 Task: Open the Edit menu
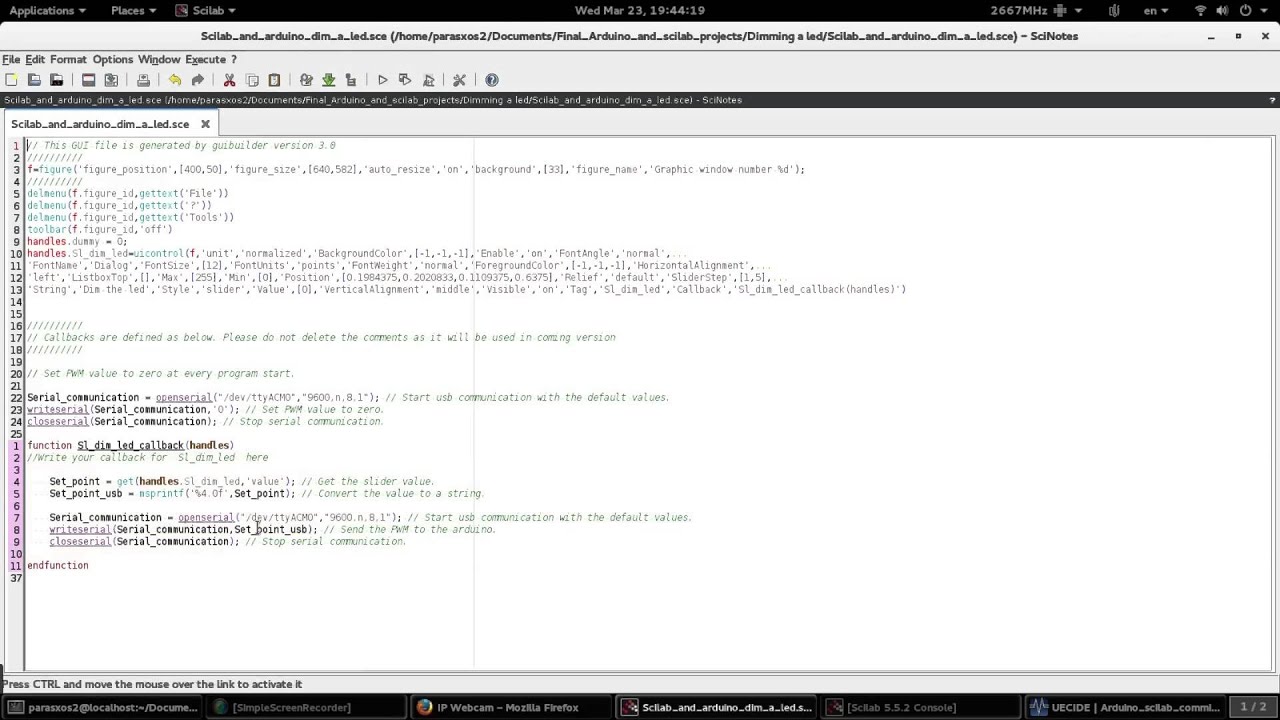[35, 59]
